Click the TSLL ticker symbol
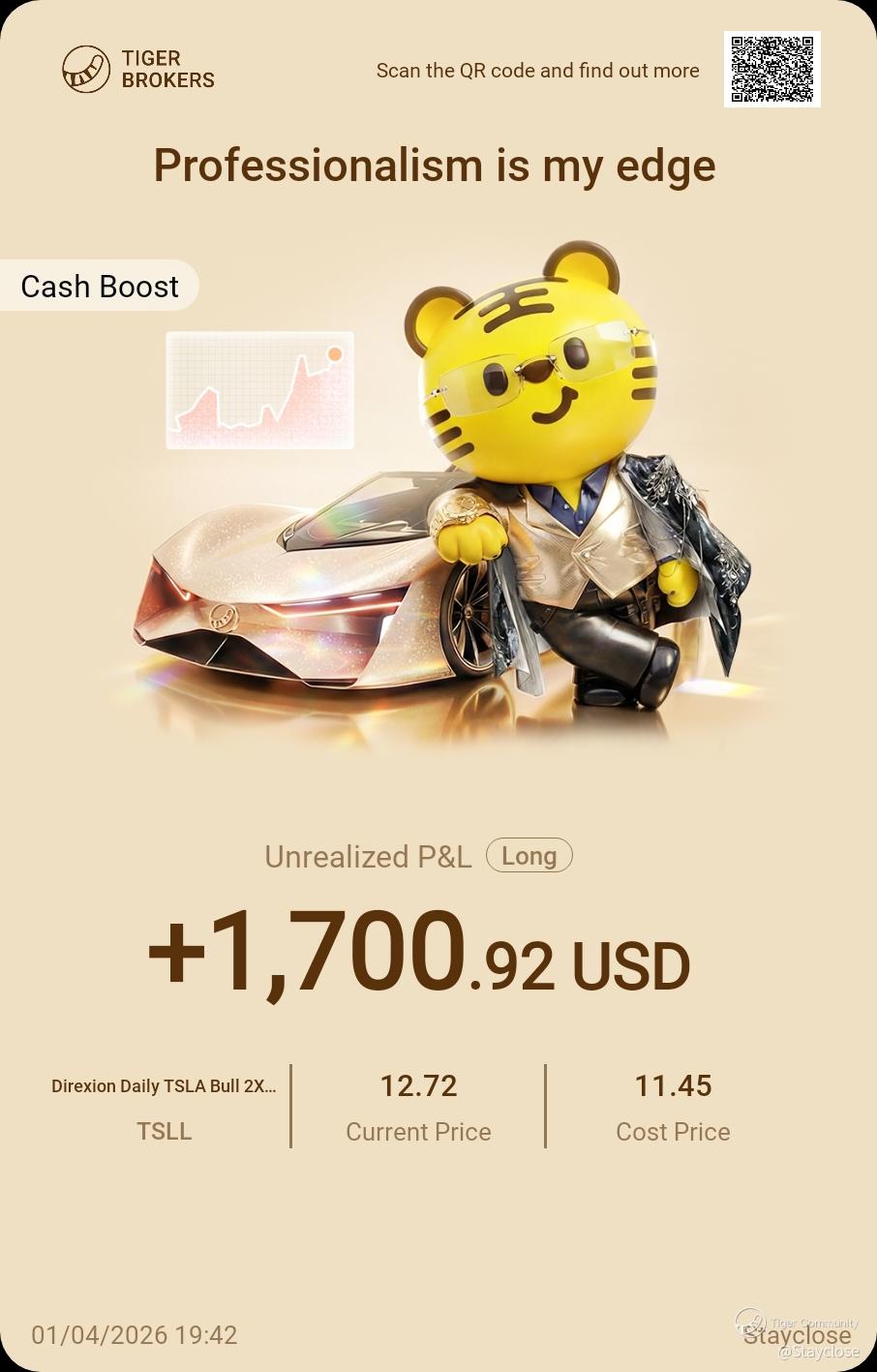The width and height of the screenshot is (877, 1372). coord(165,1131)
